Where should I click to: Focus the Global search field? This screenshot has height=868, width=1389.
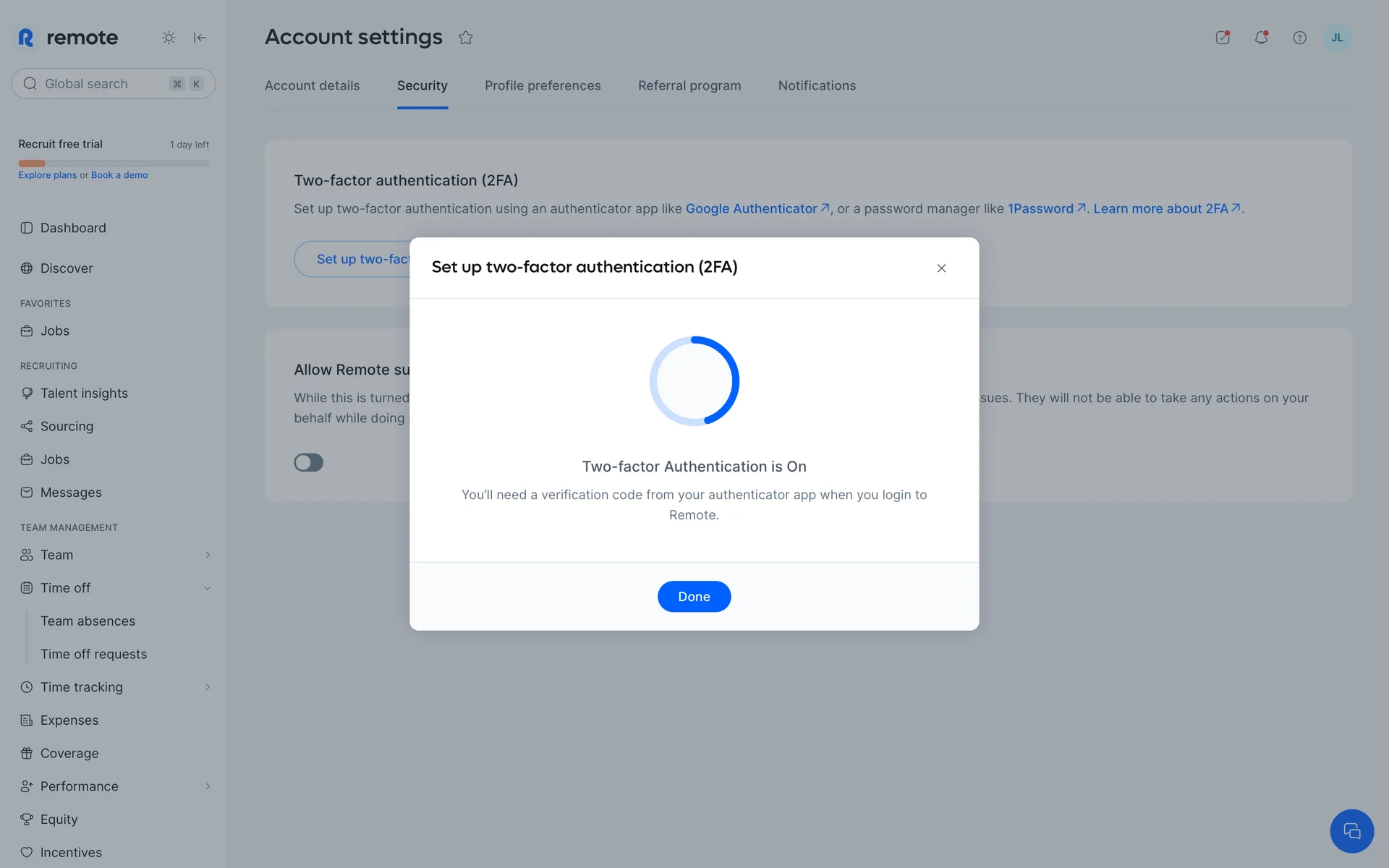coord(101,84)
